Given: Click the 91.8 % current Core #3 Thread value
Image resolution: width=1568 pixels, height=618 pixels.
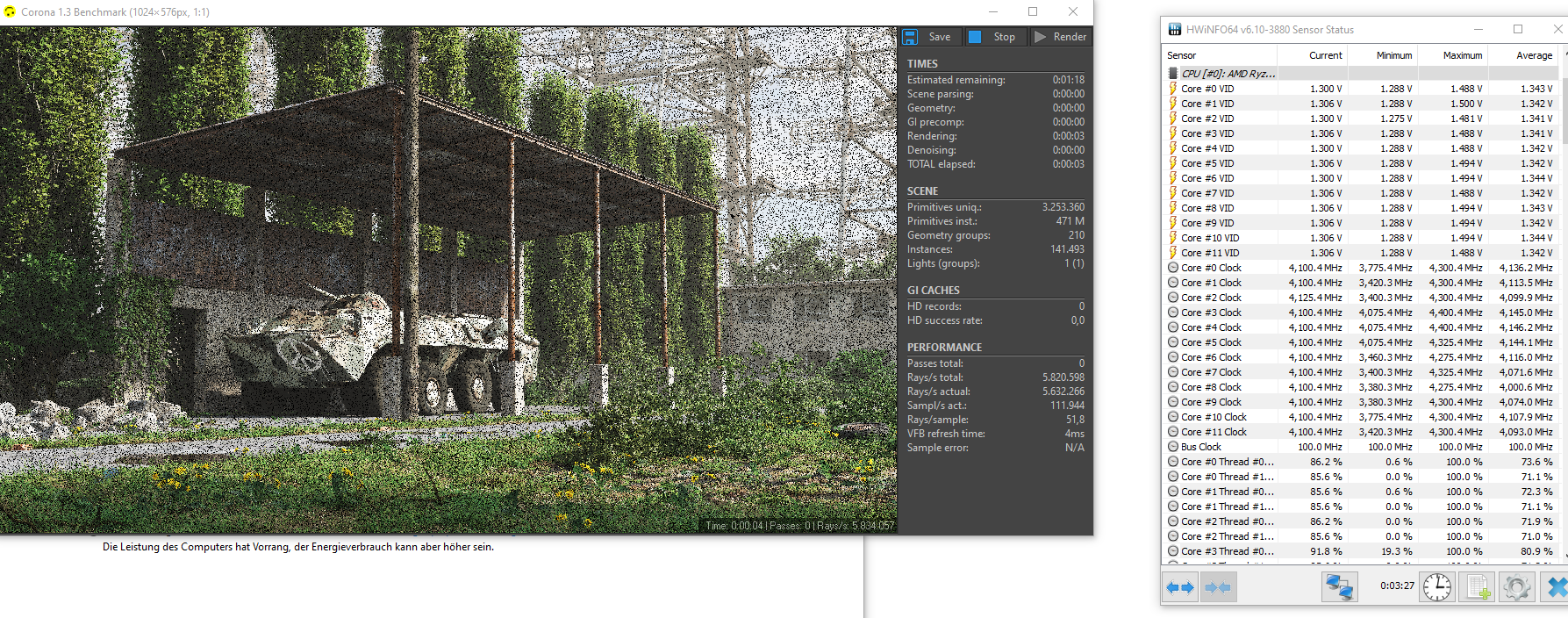Looking at the screenshot, I should click(1326, 551).
